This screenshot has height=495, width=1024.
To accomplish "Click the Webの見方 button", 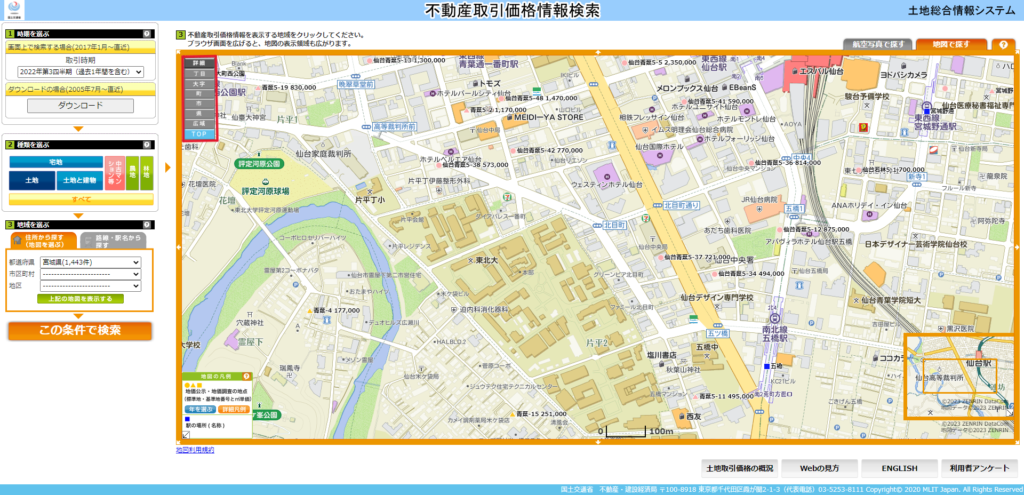I will (820, 468).
